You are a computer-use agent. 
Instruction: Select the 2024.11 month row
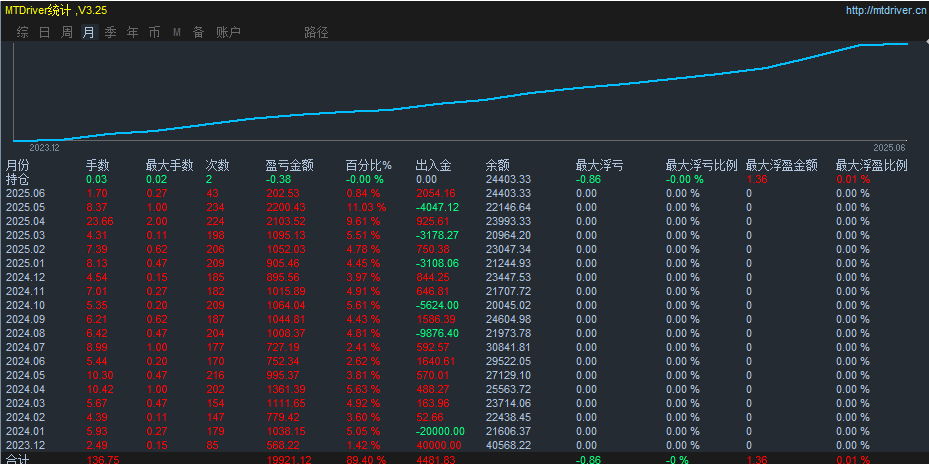pos(464,292)
